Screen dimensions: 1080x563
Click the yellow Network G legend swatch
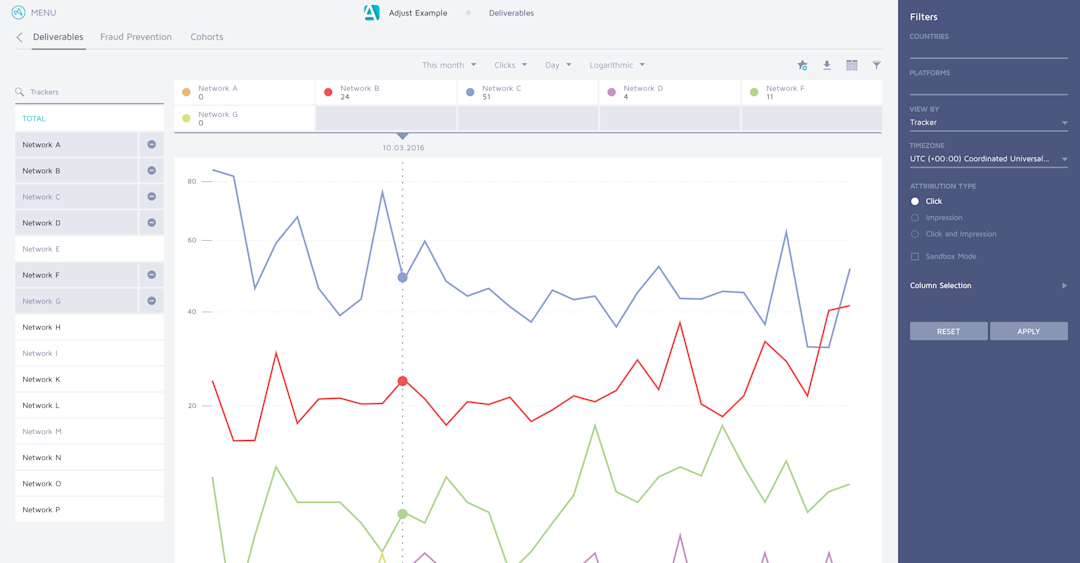click(x=186, y=119)
